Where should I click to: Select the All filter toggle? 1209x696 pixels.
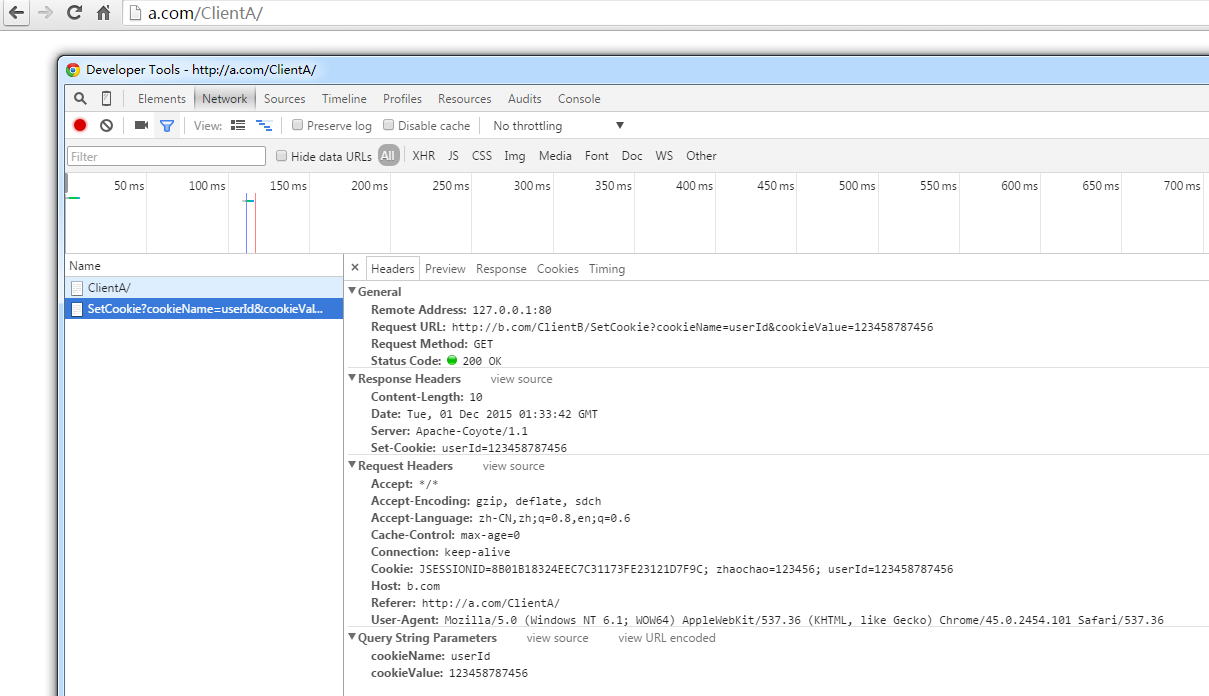click(388, 155)
